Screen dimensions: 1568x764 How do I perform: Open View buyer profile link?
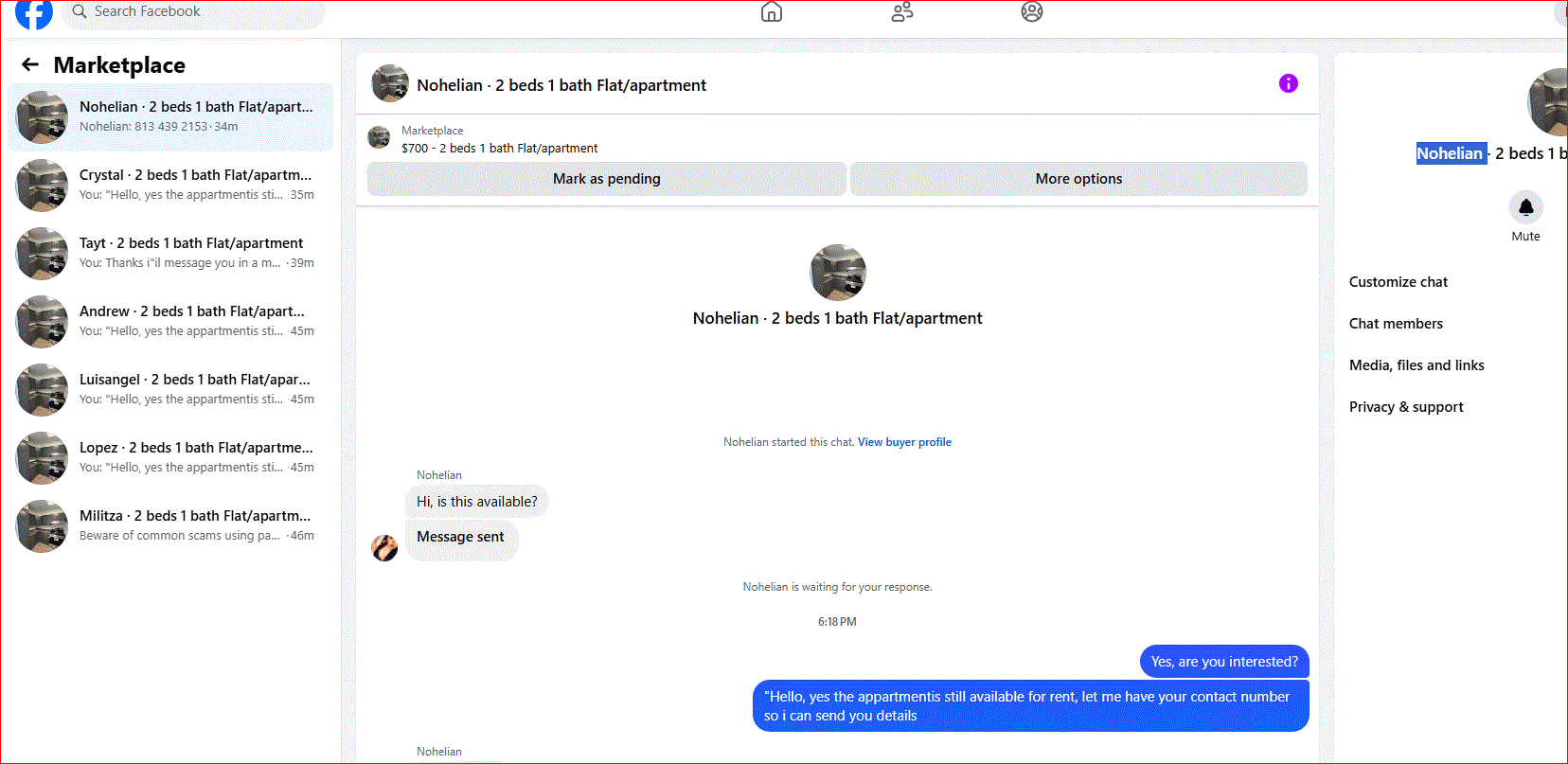coord(904,442)
